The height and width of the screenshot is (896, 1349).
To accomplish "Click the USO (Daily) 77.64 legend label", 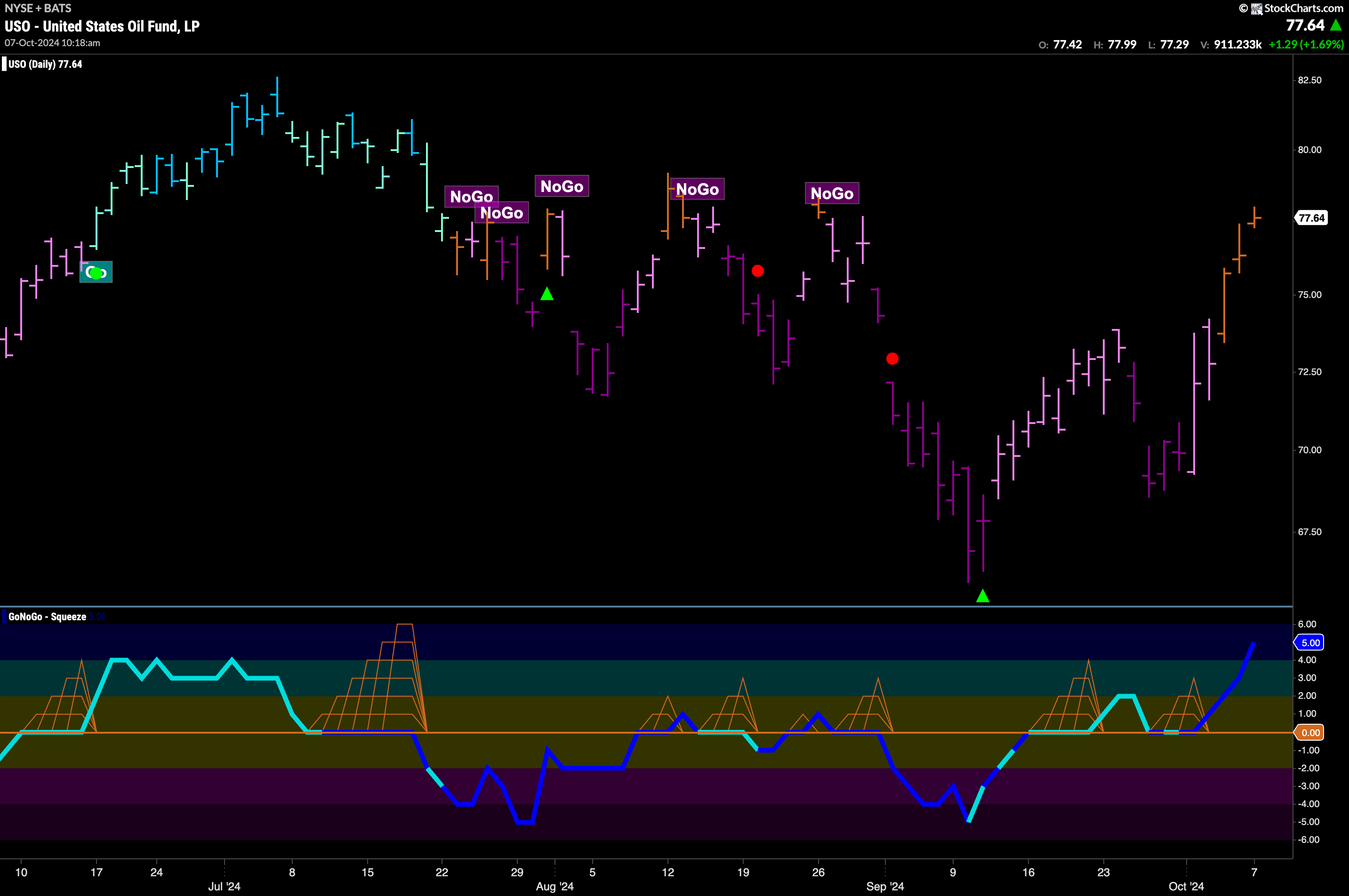I will click(45, 64).
